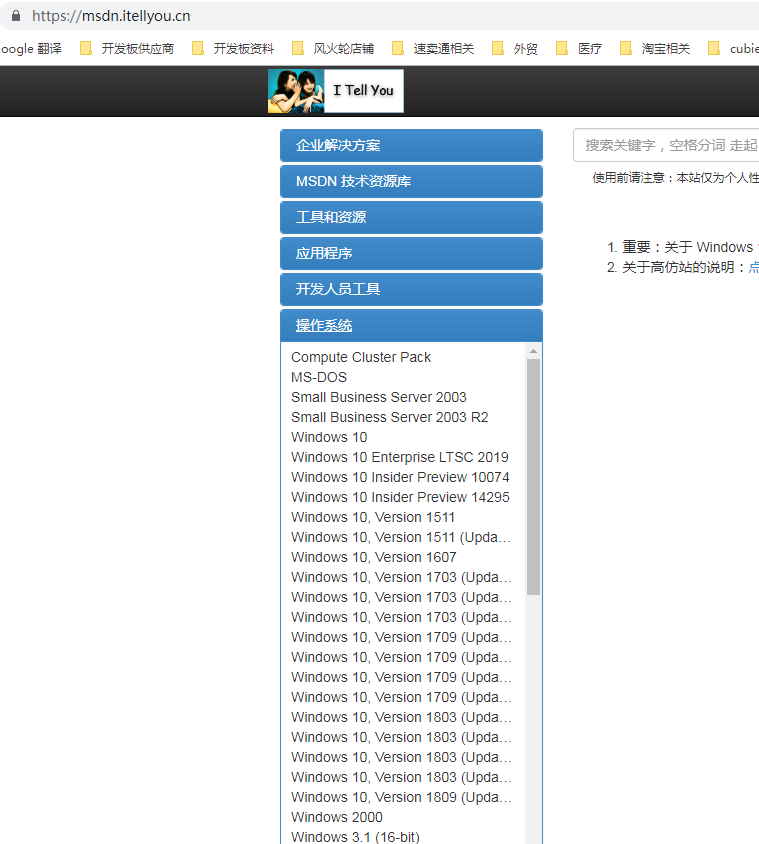Image resolution: width=759 pixels, height=844 pixels.
Task: Select Windows 3.1 (16-bit)
Action: coord(355,837)
